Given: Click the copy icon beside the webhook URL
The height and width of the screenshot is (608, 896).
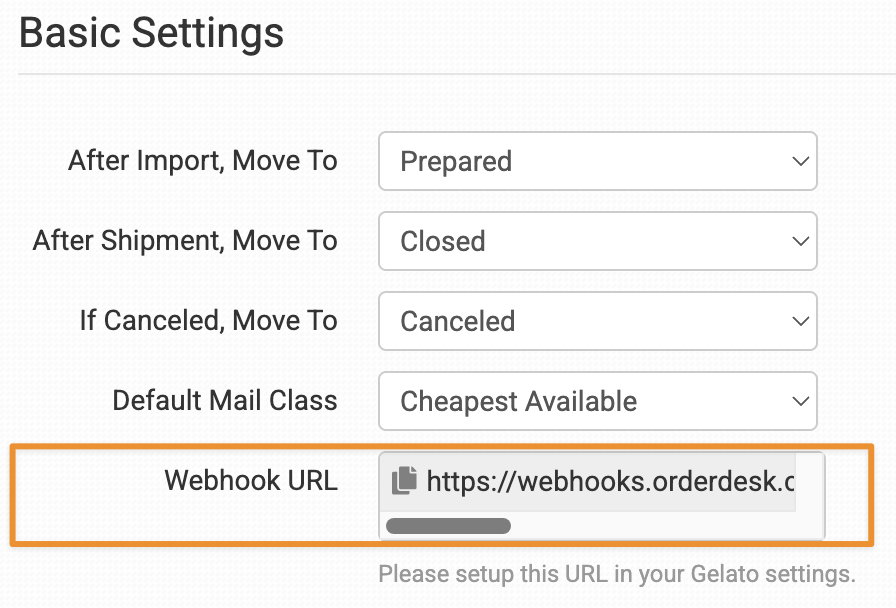Looking at the screenshot, I should pyautogui.click(x=403, y=481).
